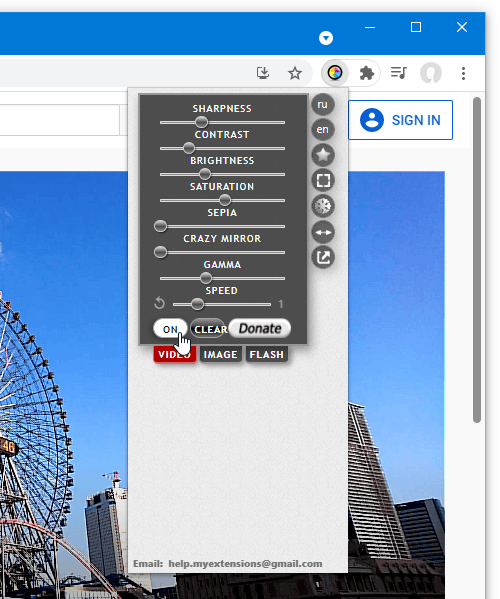Click the star favorites round button
Viewport: 500px width, 599px height.
[x=323, y=155]
